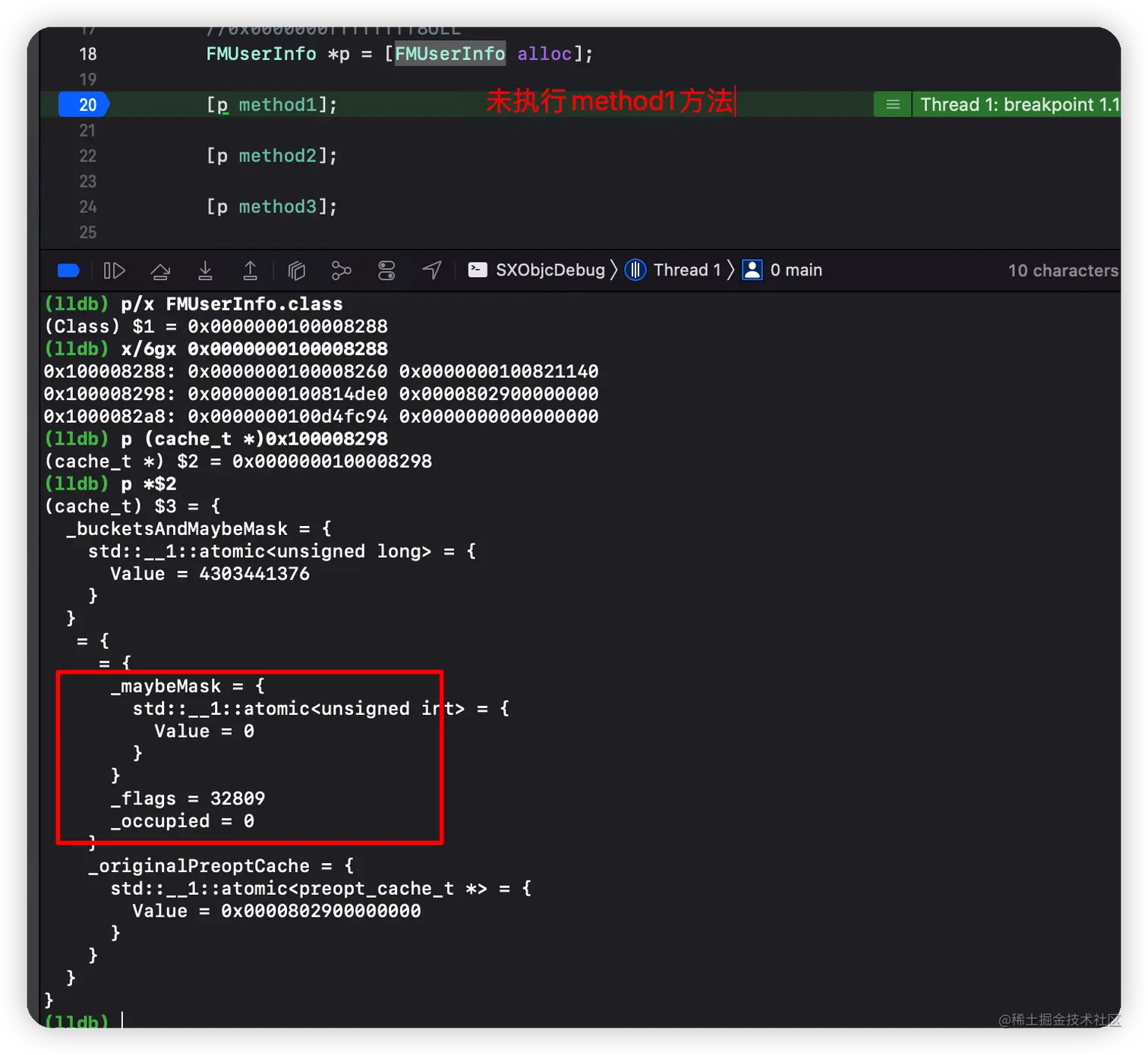Click the highlighted FMUserInfo token on line 18
This screenshot has width=1148, height=1055.
pyautogui.click(x=449, y=54)
